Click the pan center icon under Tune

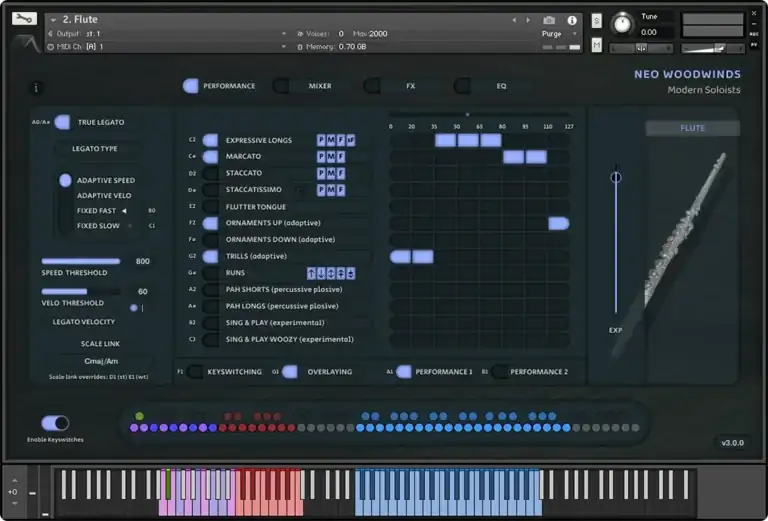[641, 48]
